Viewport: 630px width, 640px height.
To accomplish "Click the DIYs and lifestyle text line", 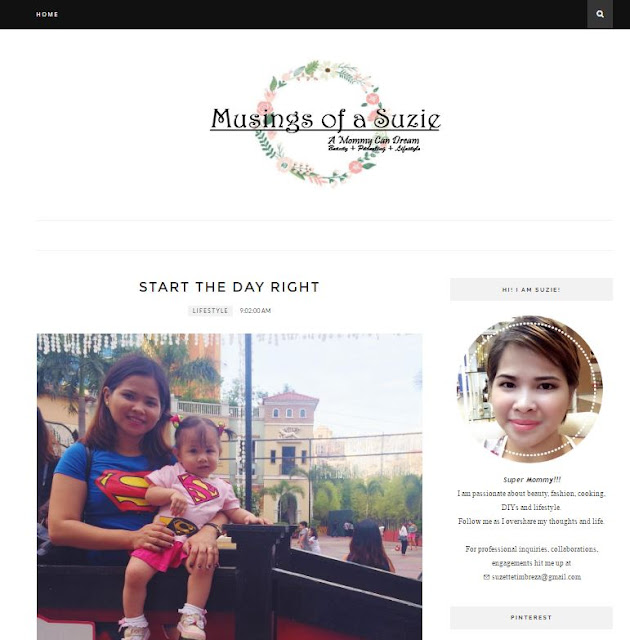I will 531,507.
